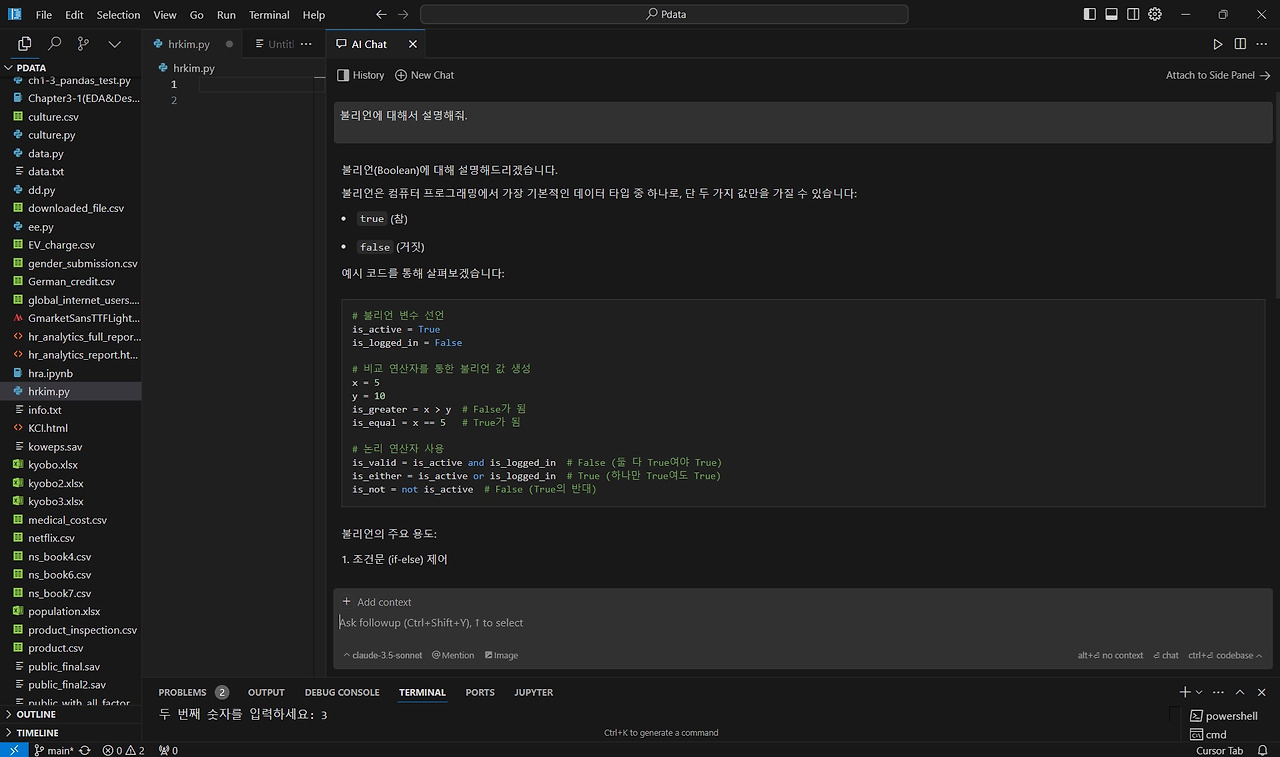Create a new terminal with plus icon

[x=1185, y=692]
